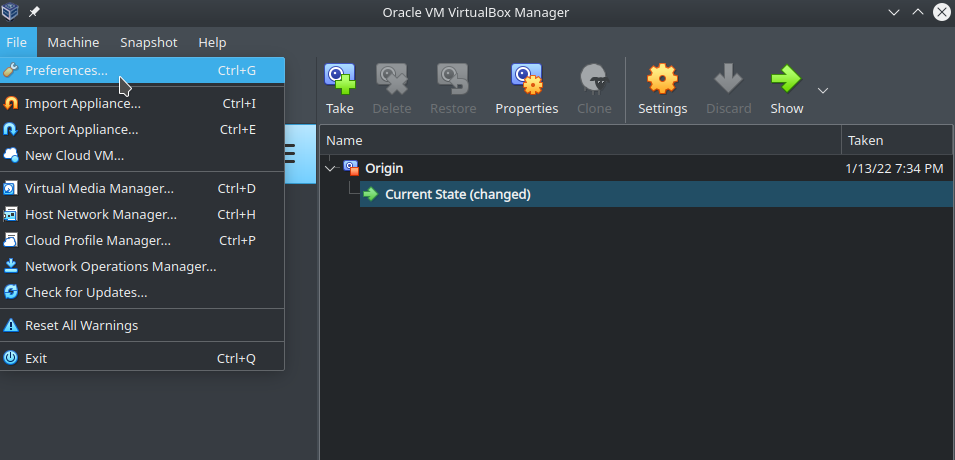Click the Discard toolbar icon
955x460 pixels.
pyautogui.click(x=728, y=79)
